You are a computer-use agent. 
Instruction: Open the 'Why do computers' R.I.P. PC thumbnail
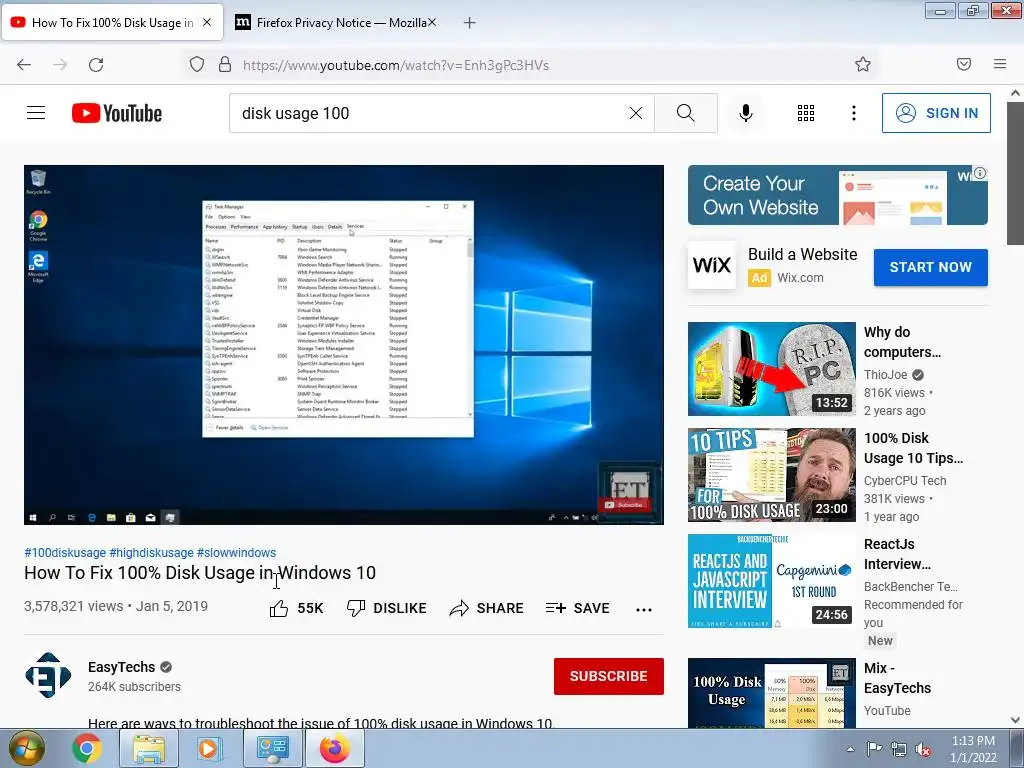pyautogui.click(x=771, y=369)
